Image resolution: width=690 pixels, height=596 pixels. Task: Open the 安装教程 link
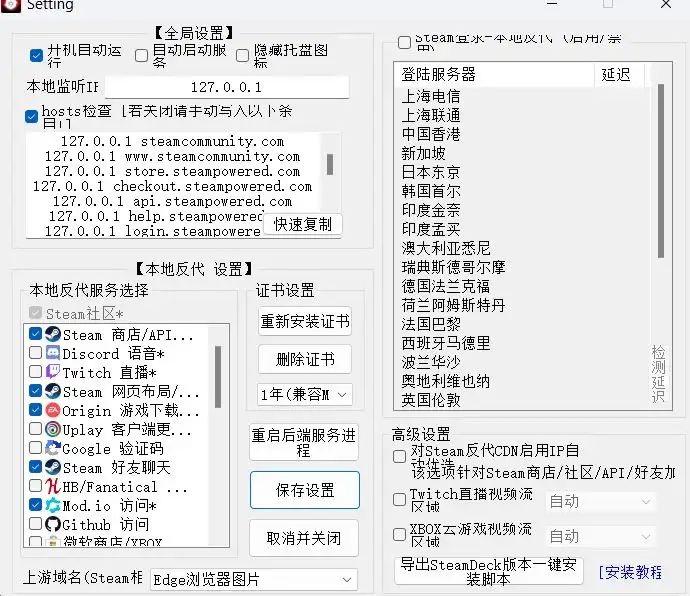point(630,572)
